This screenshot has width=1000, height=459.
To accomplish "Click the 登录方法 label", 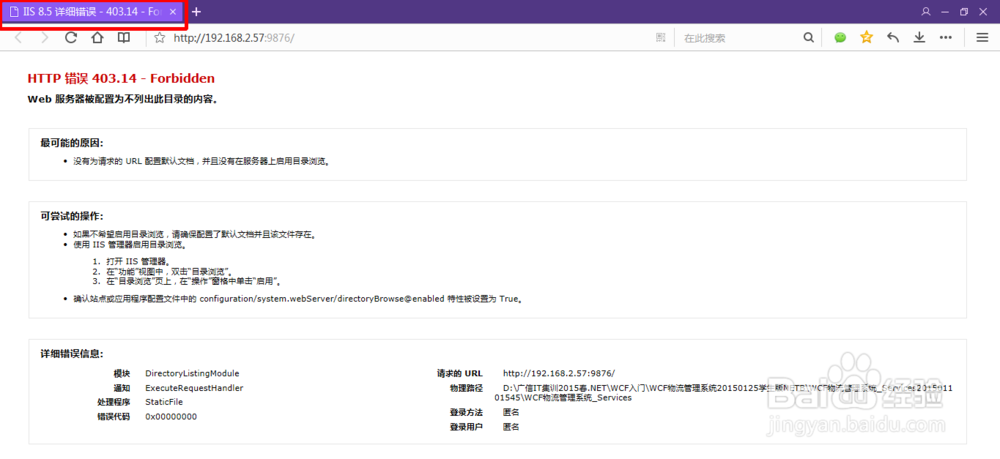I will [x=466, y=412].
